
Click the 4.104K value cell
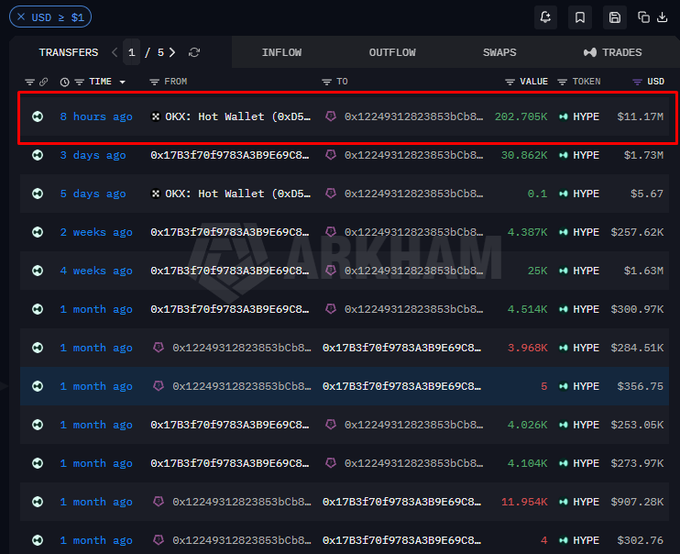click(x=527, y=463)
